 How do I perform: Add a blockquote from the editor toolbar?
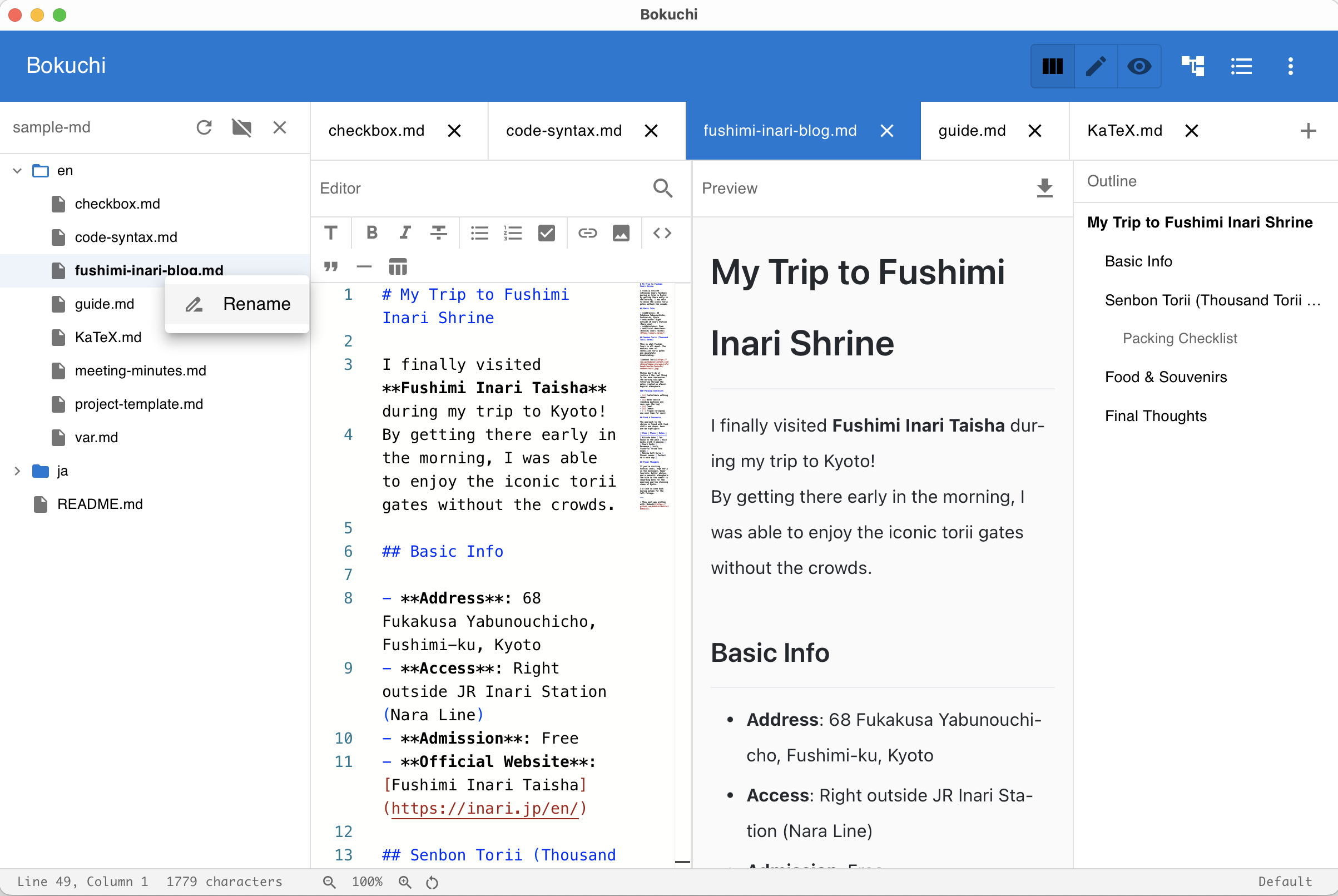tap(331, 266)
